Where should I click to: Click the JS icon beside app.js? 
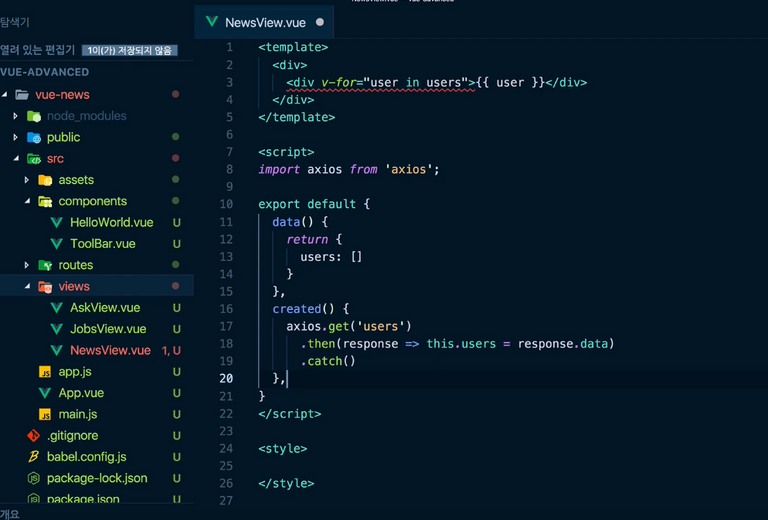point(45,372)
